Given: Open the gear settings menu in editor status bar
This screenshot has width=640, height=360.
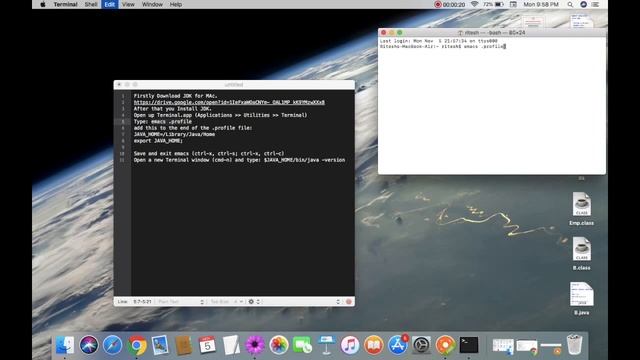Looking at the screenshot, I should [x=253, y=302].
